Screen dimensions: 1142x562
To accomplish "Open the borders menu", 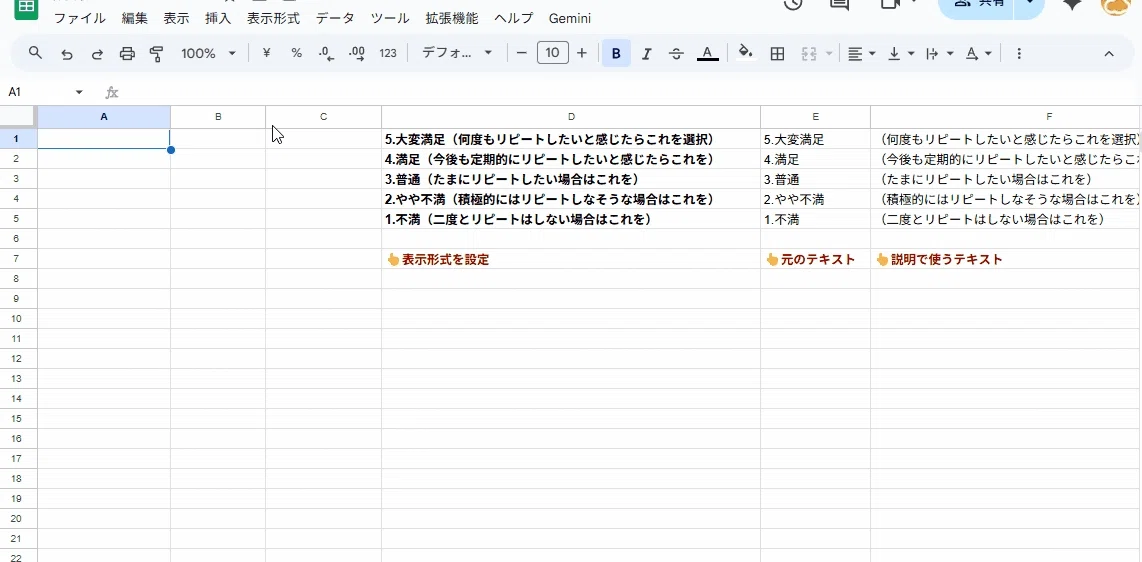I will [777, 53].
